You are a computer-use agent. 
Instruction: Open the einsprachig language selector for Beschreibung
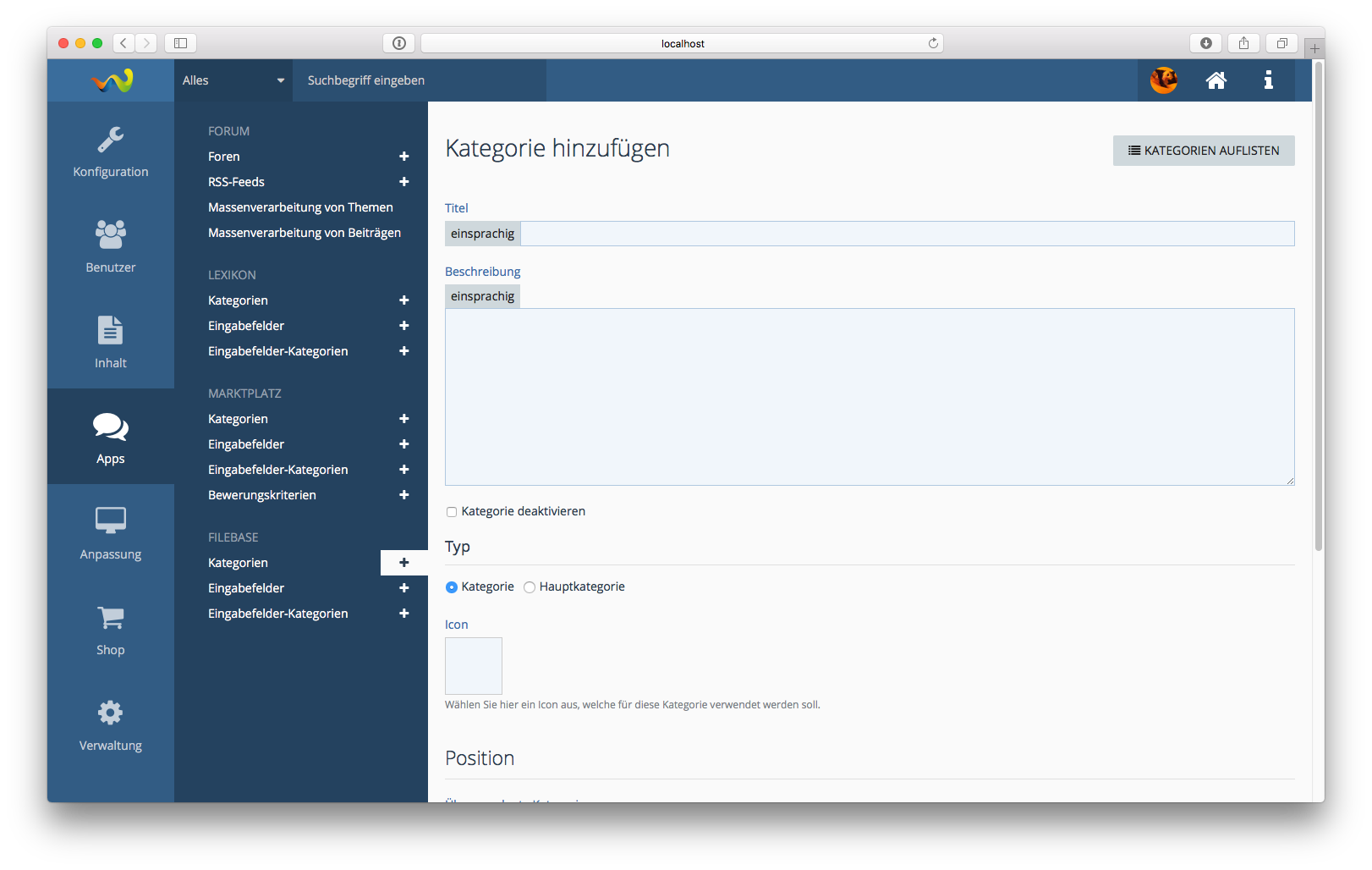[482, 296]
